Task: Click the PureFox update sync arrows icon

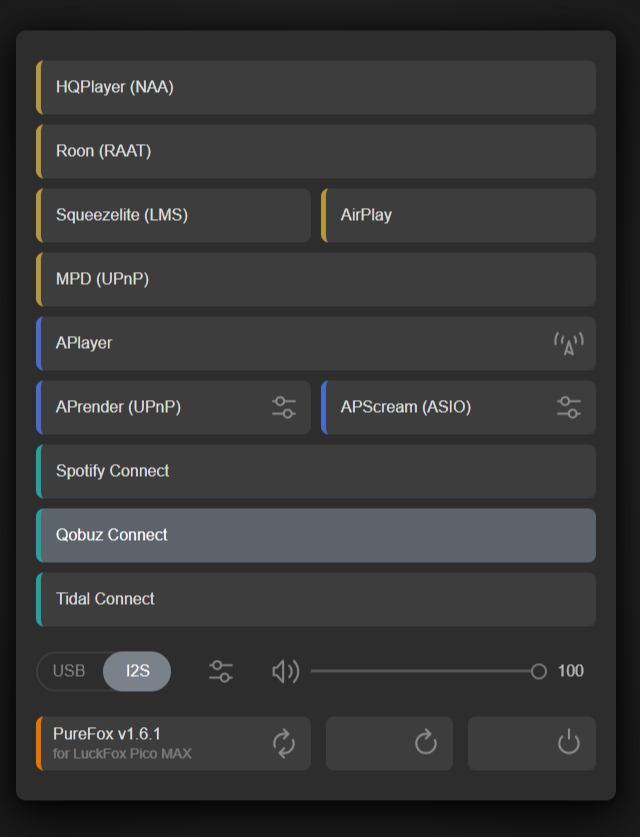Action: (284, 743)
